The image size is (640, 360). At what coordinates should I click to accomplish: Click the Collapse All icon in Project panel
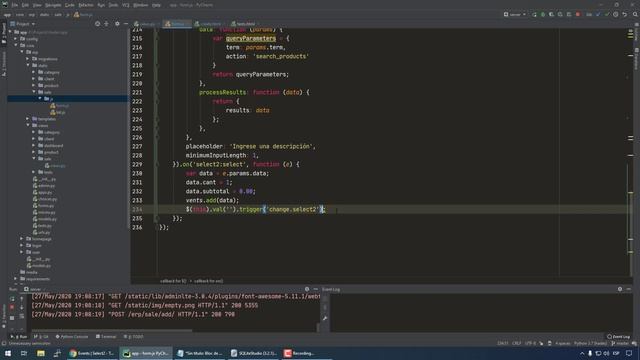pyautogui.click(x=106, y=24)
